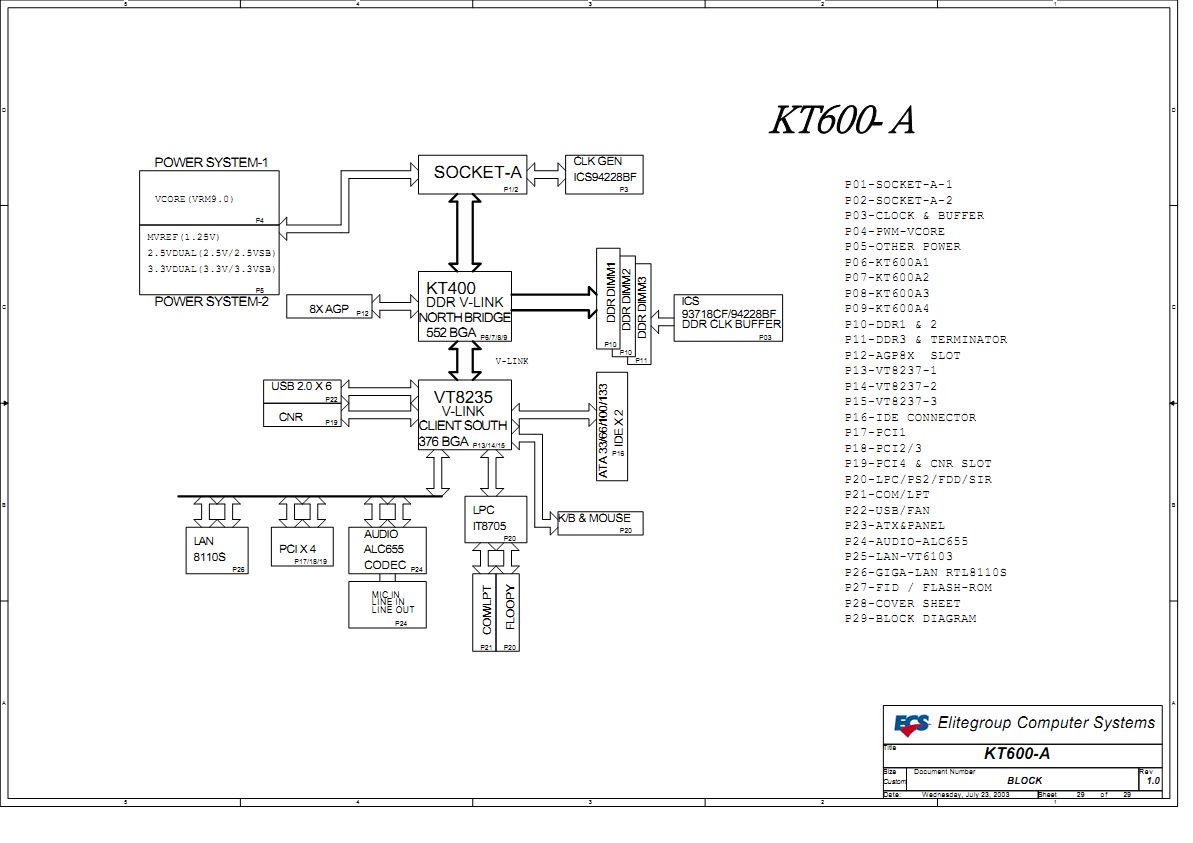Select the K/B & MOUSE block
The height and width of the screenshot is (843, 1193).
[600, 523]
